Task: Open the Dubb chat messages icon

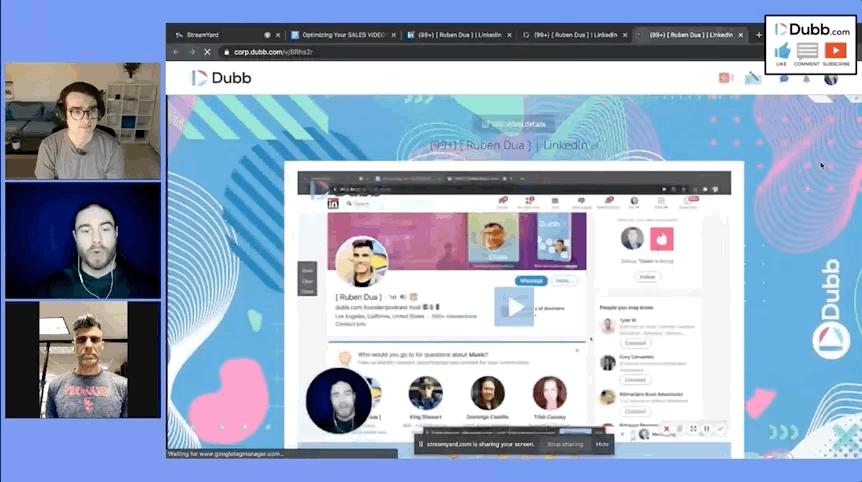Action: (784, 79)
